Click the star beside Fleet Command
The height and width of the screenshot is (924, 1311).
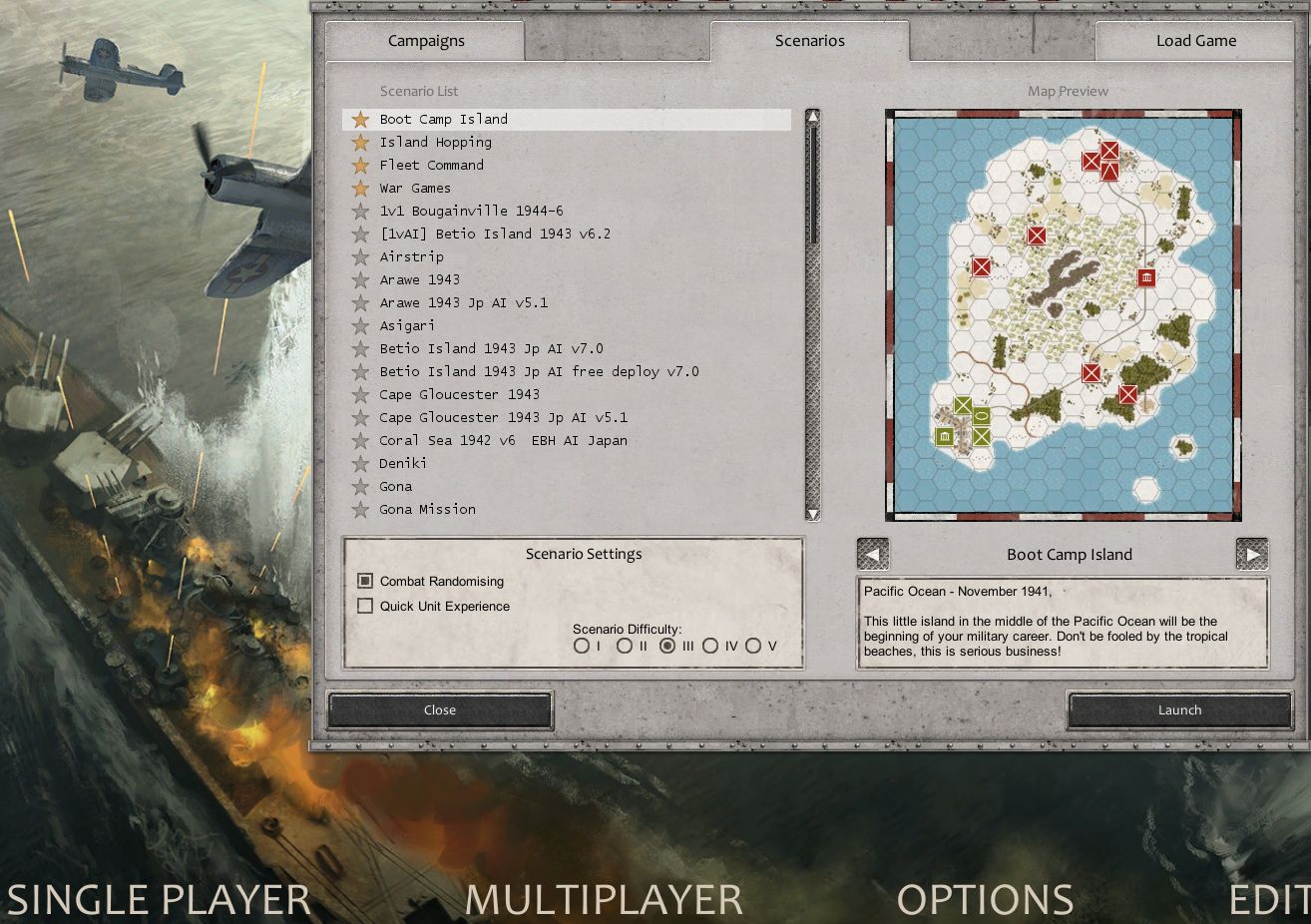(x=361, y=165)
